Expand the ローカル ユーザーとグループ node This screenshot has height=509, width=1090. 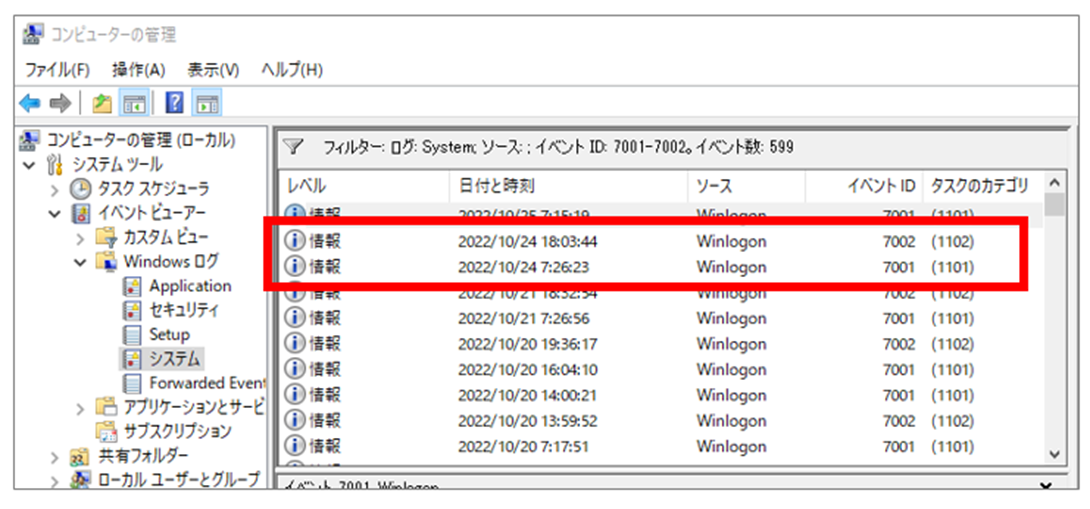[x=56, y=480]
